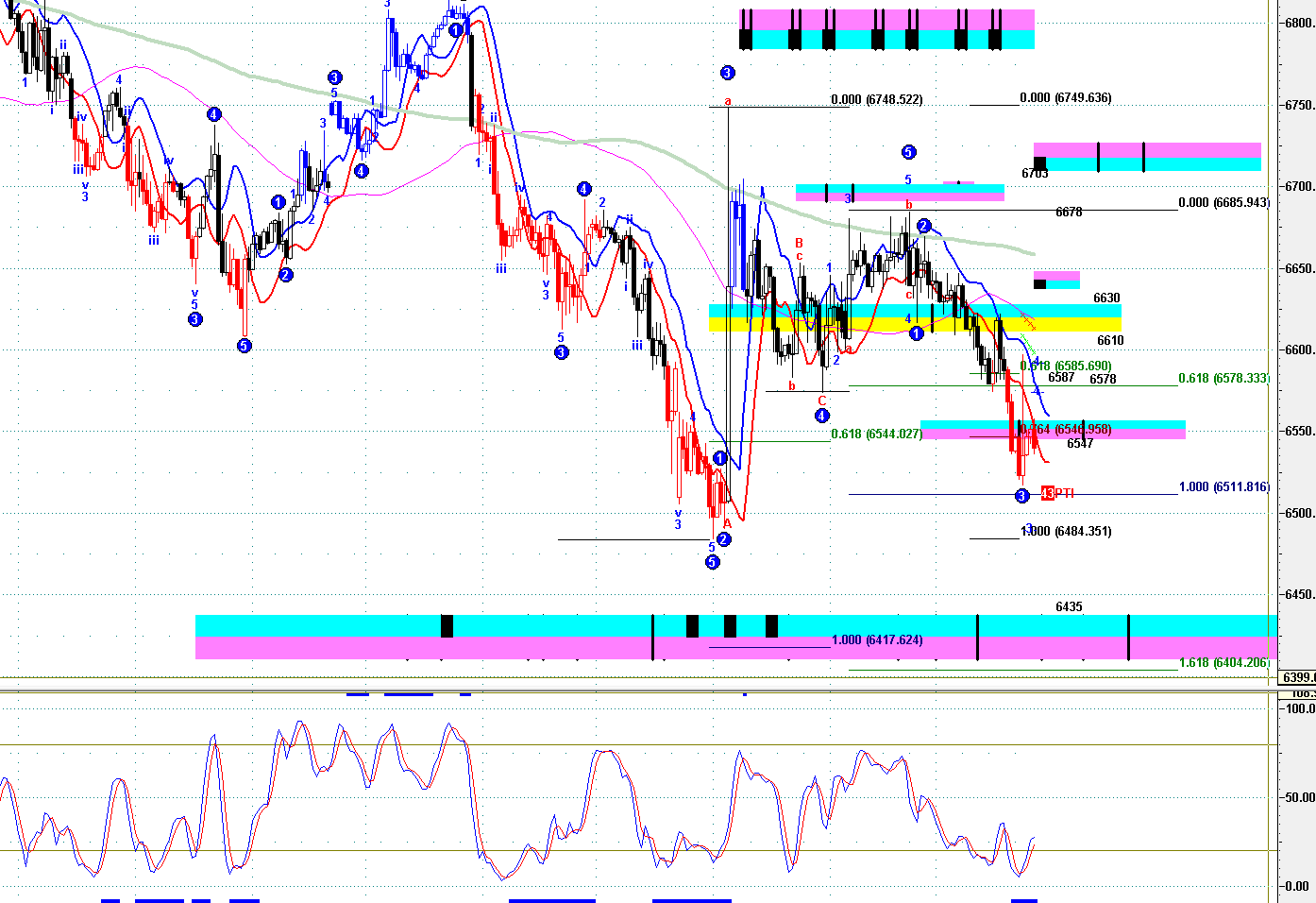Click the red capital B wave label

point(799,243)
